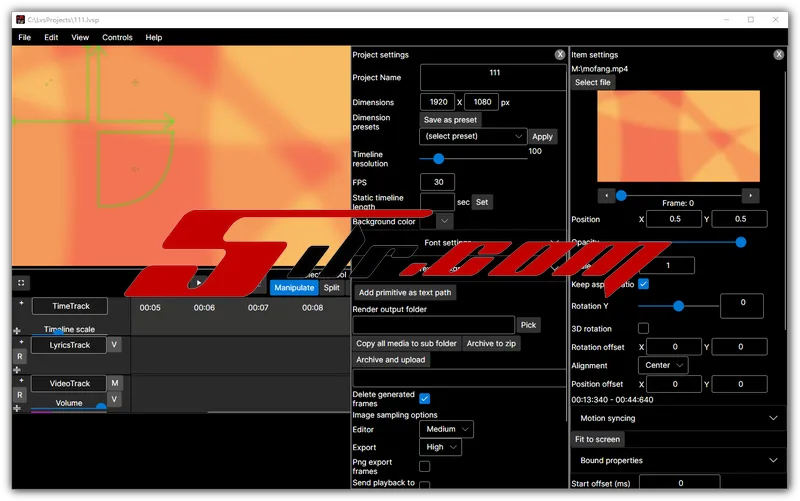Toggle the Png export frames checkbox
This screenshot has height=501, width=800.
[x=425, y=466]
